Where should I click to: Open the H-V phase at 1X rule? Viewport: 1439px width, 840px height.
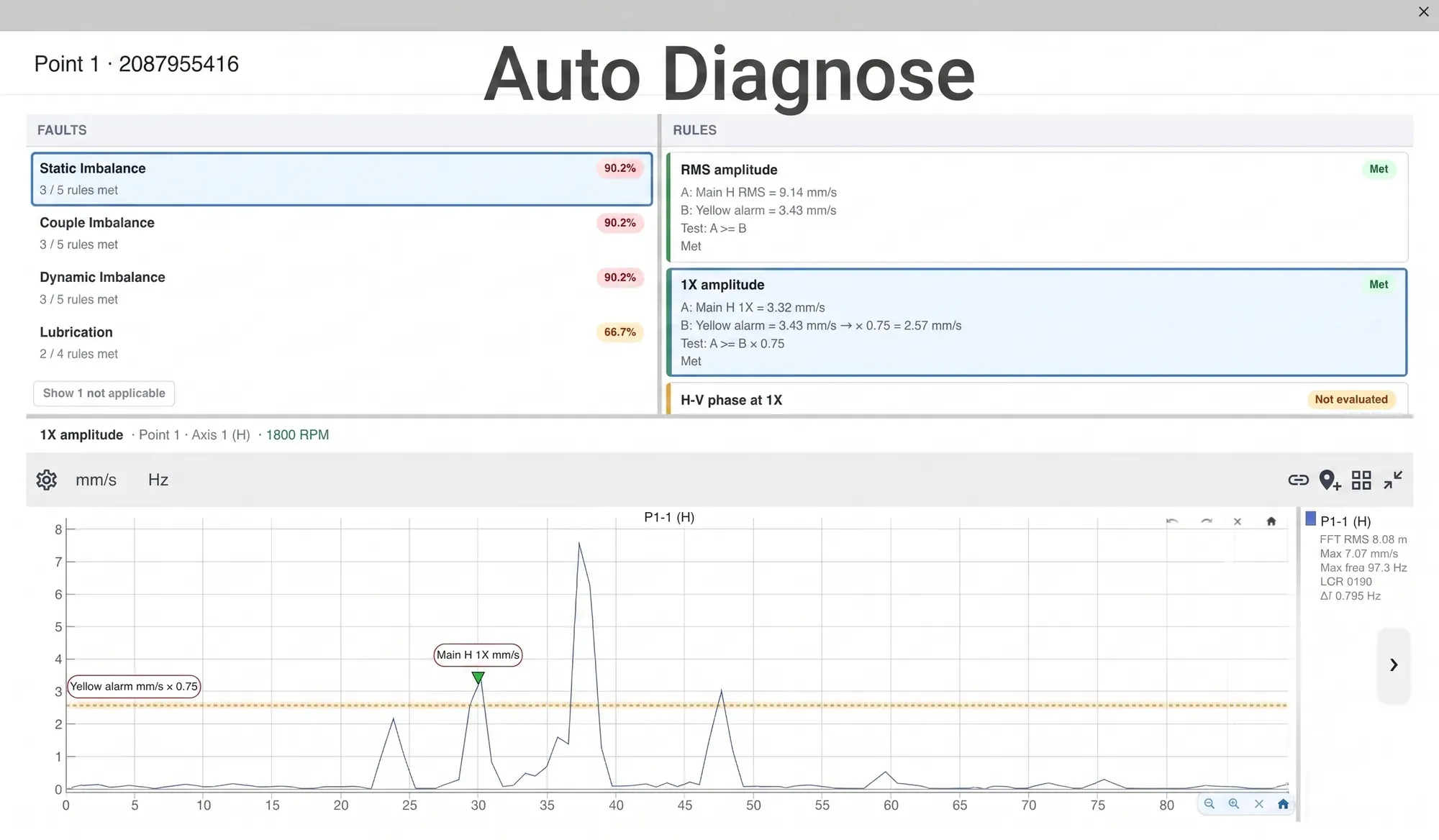(1037, 399)
